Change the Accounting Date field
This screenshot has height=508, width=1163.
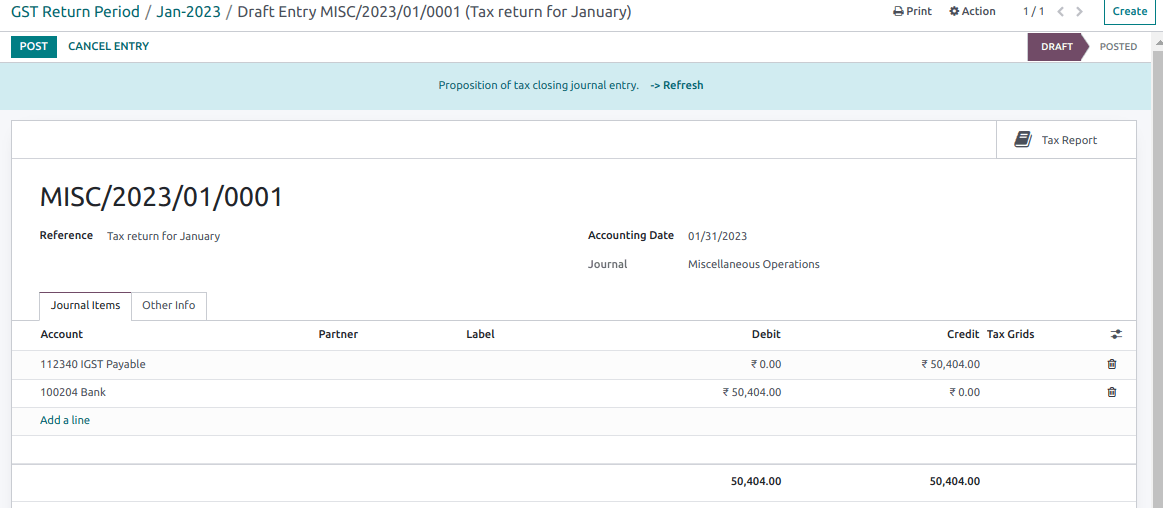717,236
